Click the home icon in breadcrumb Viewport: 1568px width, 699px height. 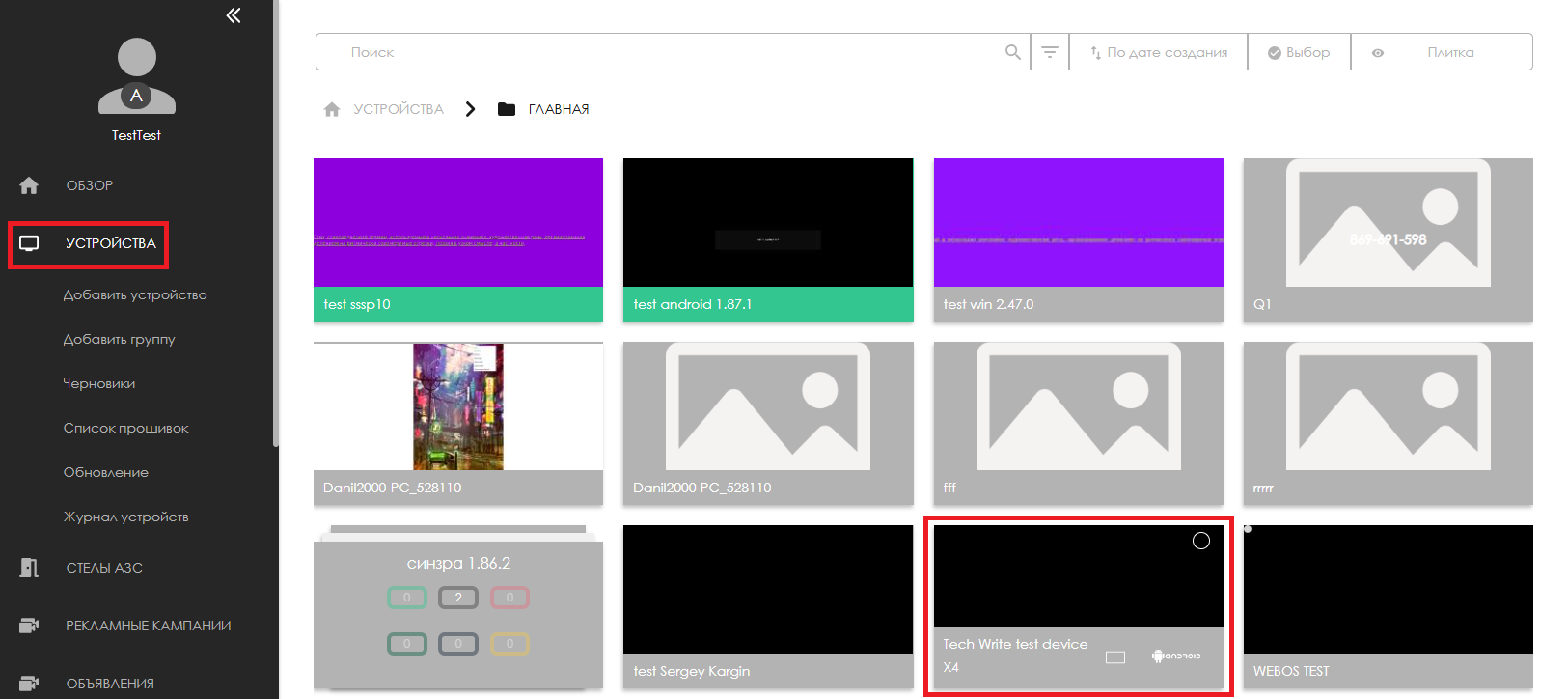pyautogui.click(x=332, y=109)
